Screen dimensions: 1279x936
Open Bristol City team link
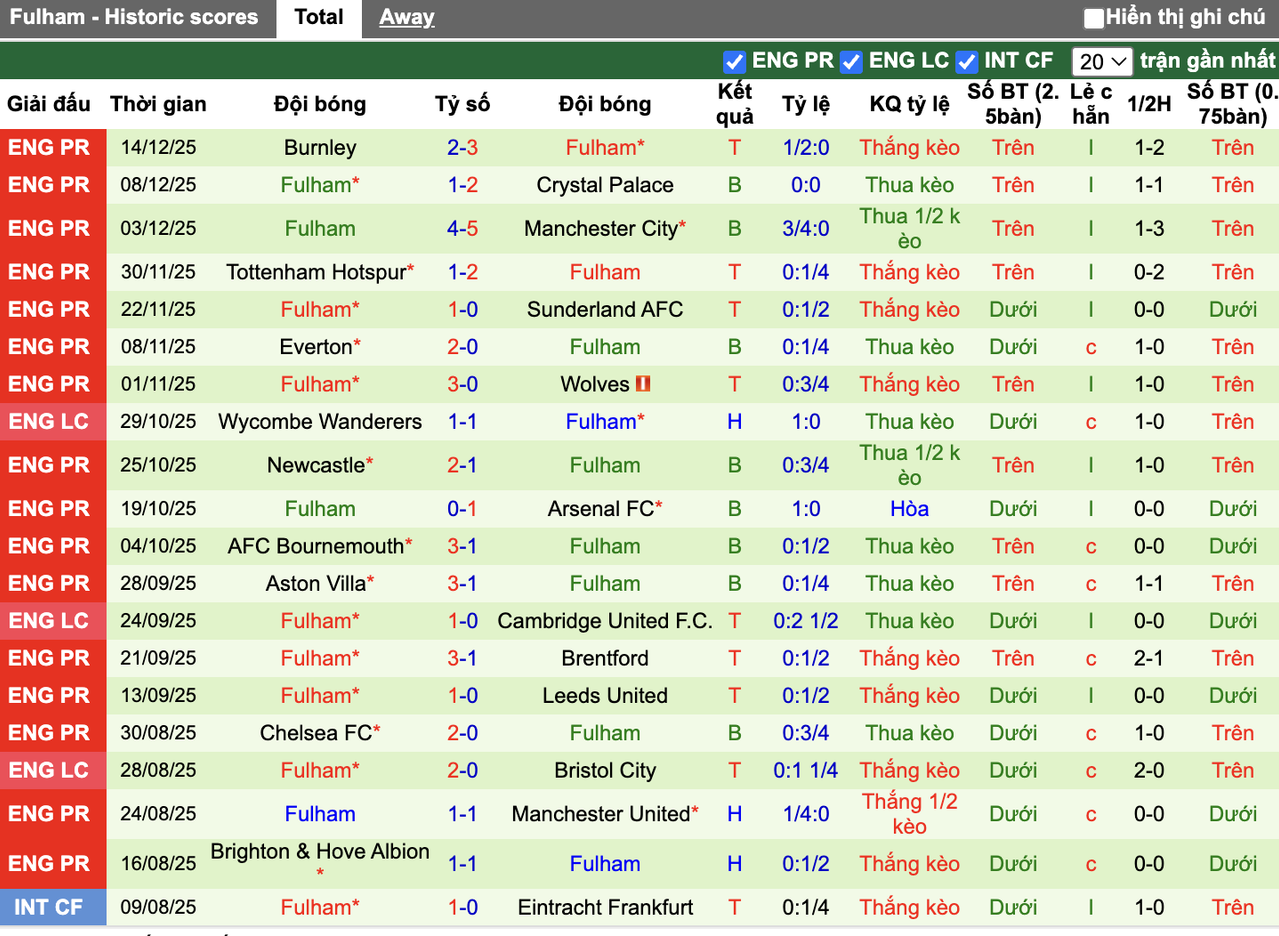(605, 771)
